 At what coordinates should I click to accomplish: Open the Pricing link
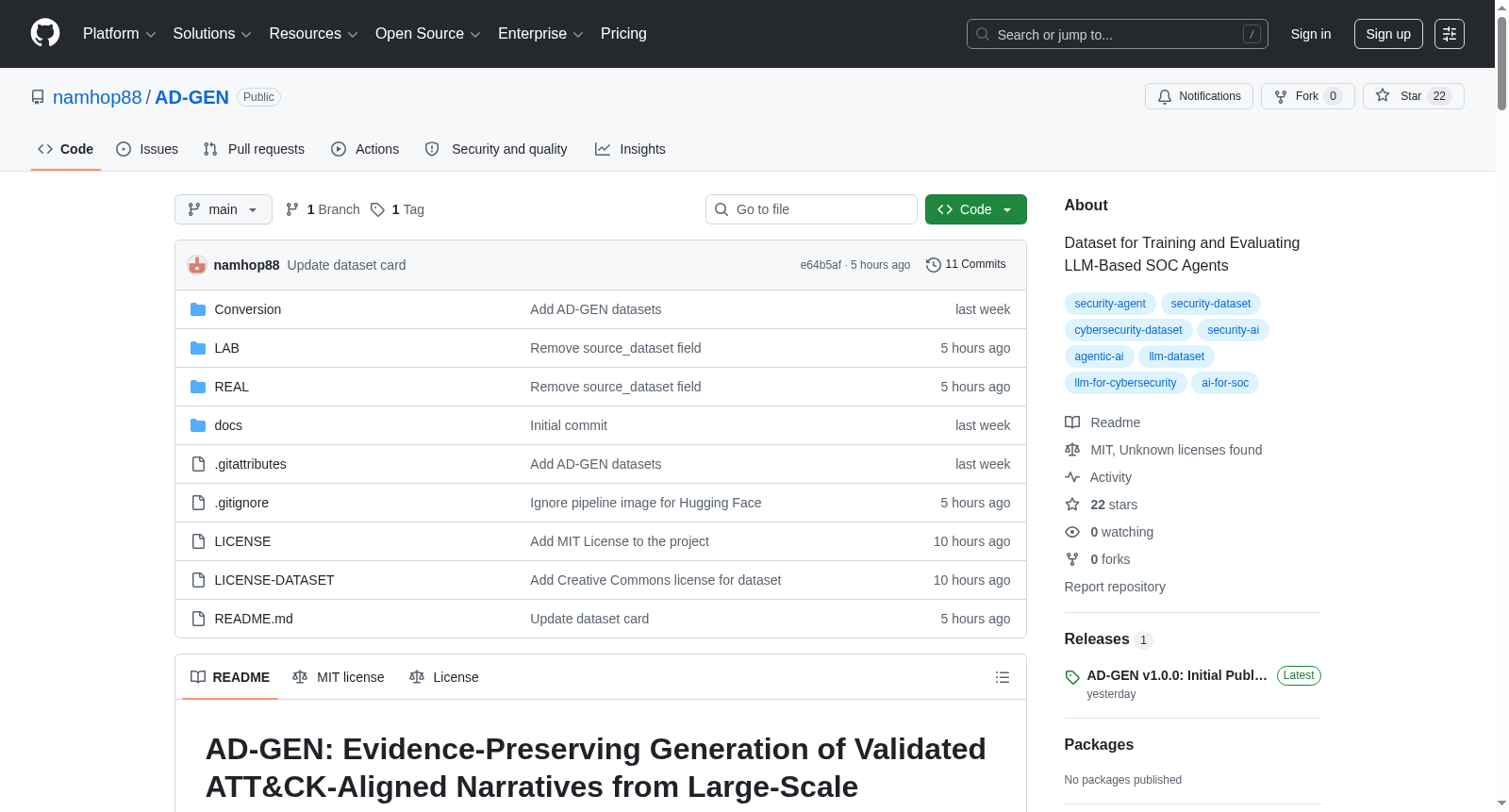coord(623,34)
